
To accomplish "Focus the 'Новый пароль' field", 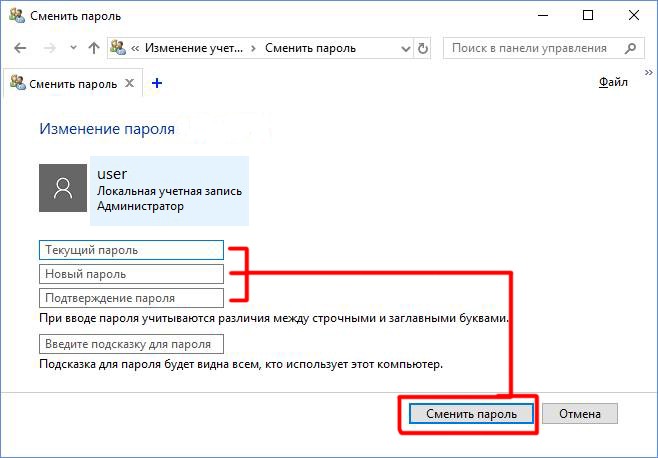I will (x=131, y=274).
